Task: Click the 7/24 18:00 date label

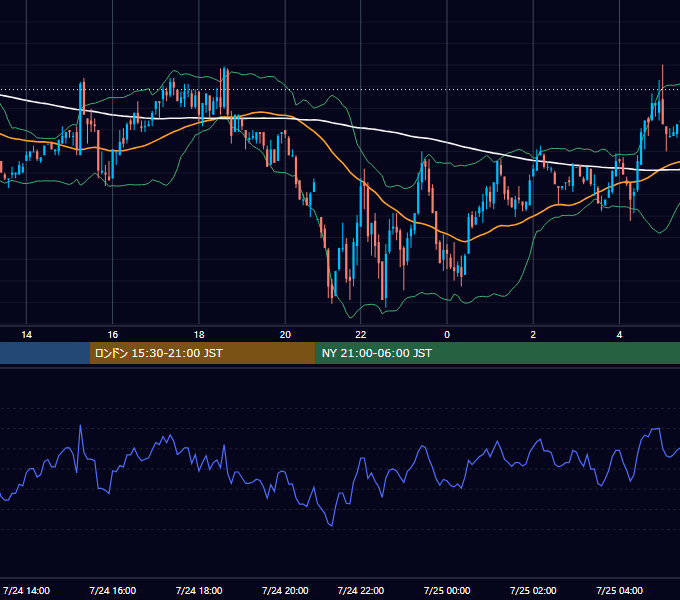Action: pos(199,590)
